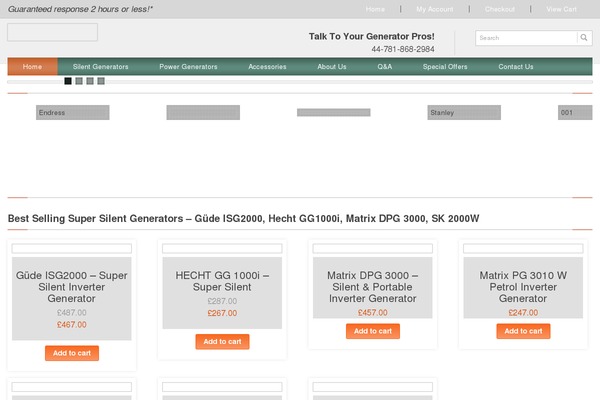Screen dimensions: 600x400
Task: Click the HECHT old price £287.00
Action: [x=222, y=301]
